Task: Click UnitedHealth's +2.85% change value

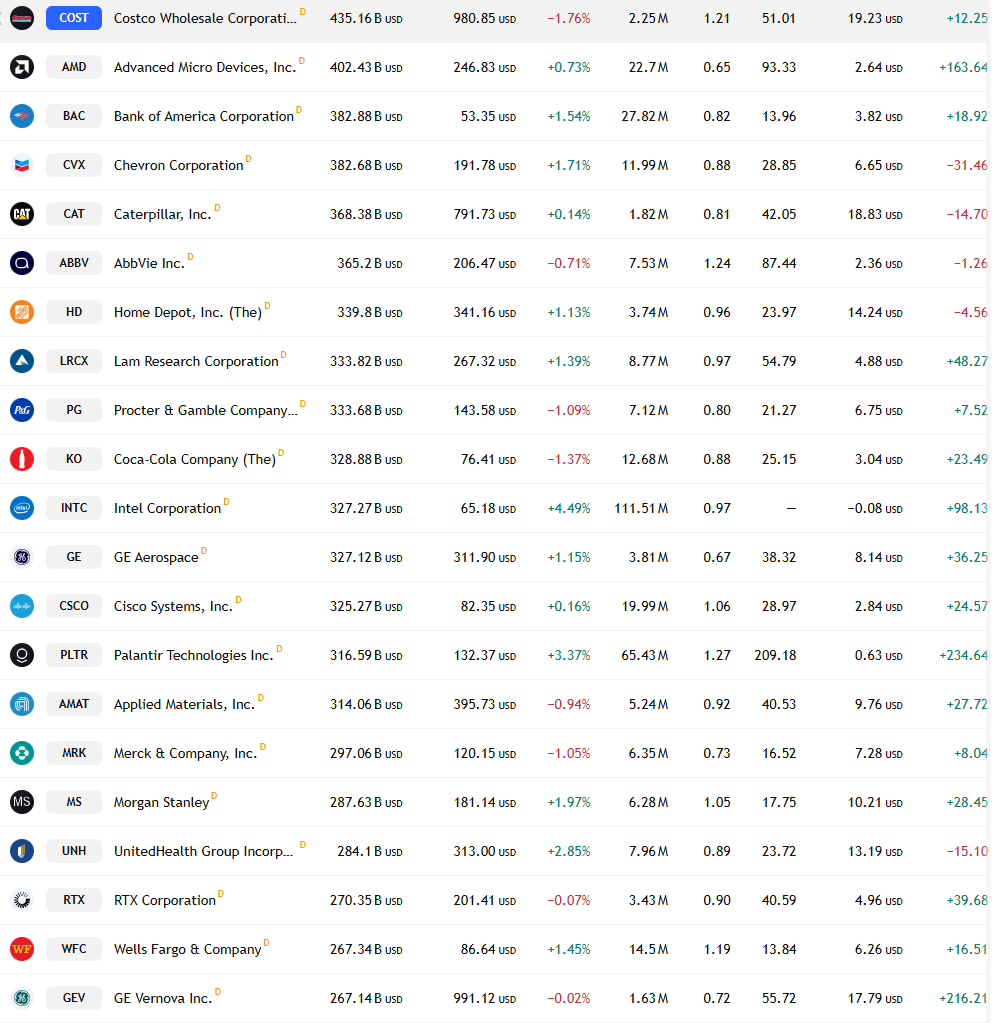Action: coord(568,851)
